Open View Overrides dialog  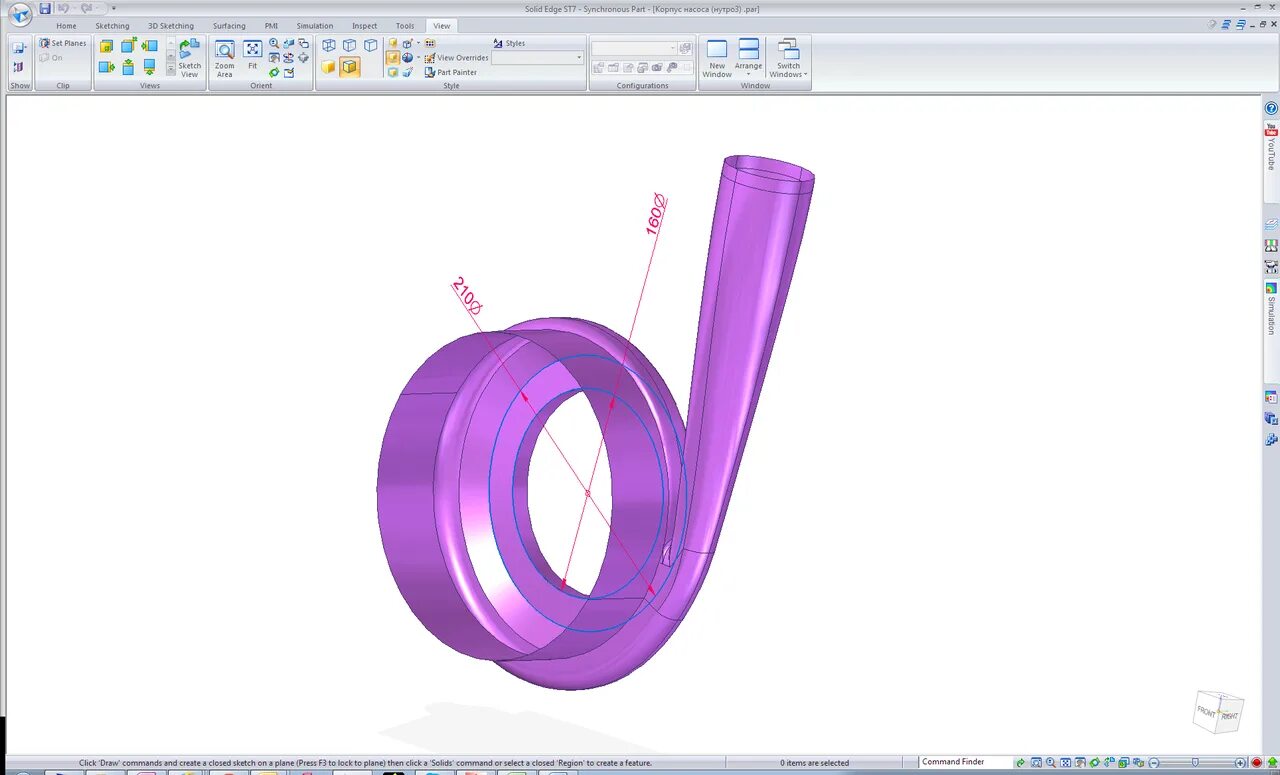(x=456, y=58)
